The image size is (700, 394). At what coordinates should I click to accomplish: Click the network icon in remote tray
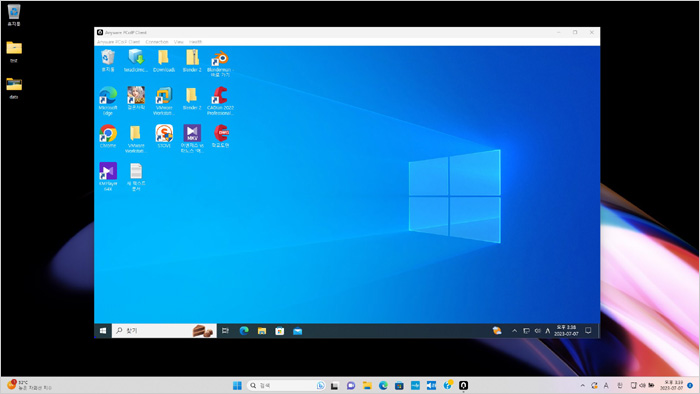pos(526,331)
